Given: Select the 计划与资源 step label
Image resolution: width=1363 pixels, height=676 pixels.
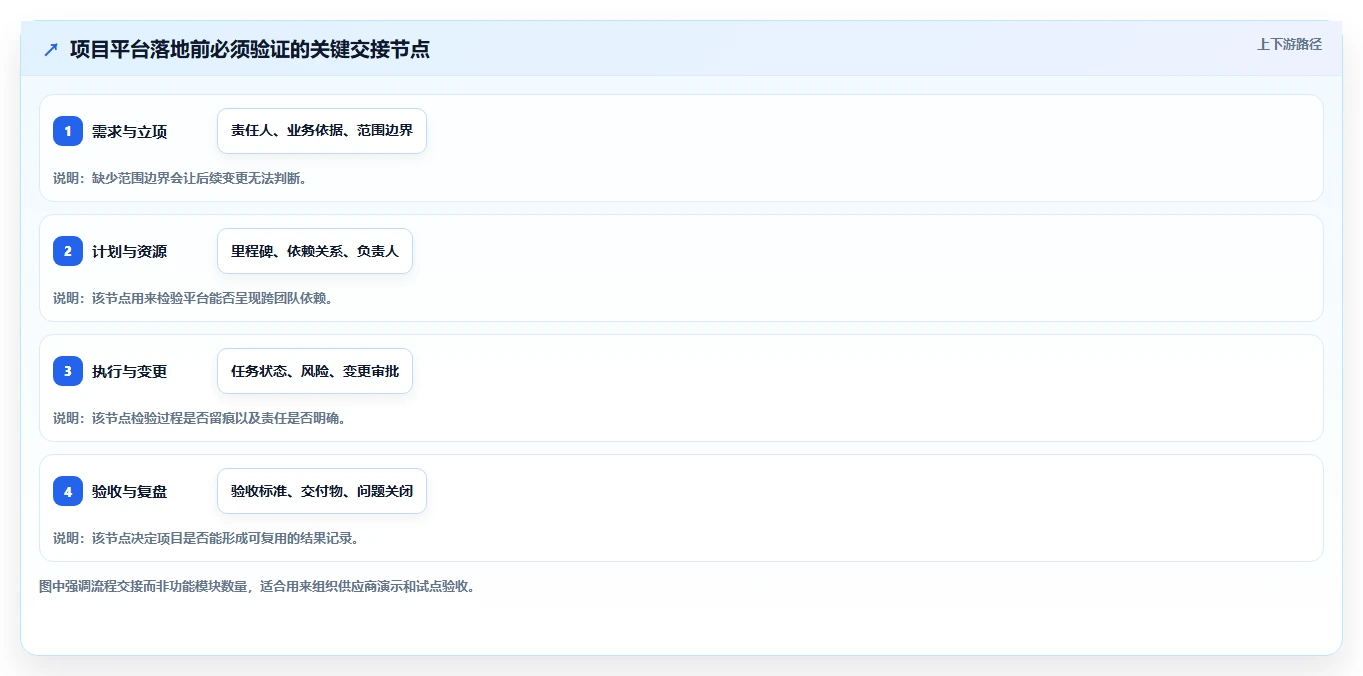Looking at the screenshot, I should [129, 252].
